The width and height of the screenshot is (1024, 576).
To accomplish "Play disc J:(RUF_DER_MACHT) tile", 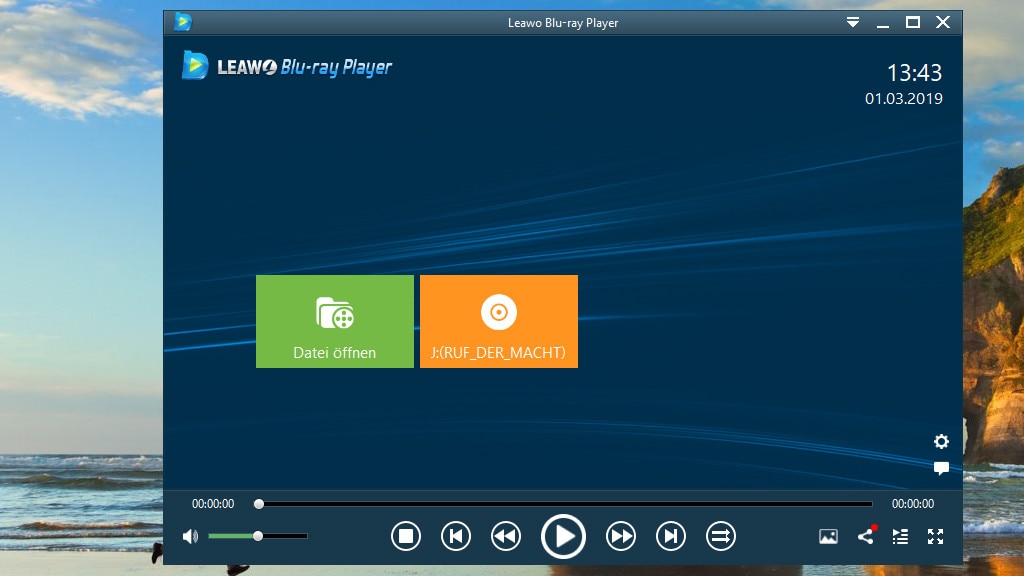I will pos(499,321).
